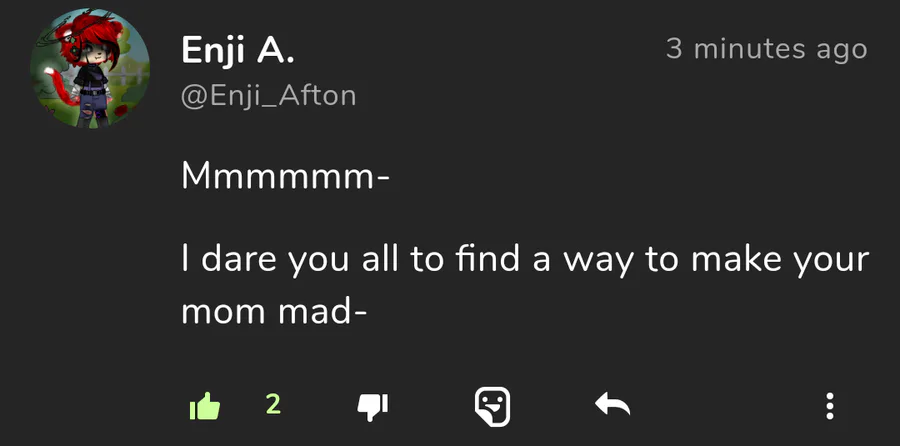Toggle the green thumbs-up like off
The image size is (900, 446).
pos(205,406)
